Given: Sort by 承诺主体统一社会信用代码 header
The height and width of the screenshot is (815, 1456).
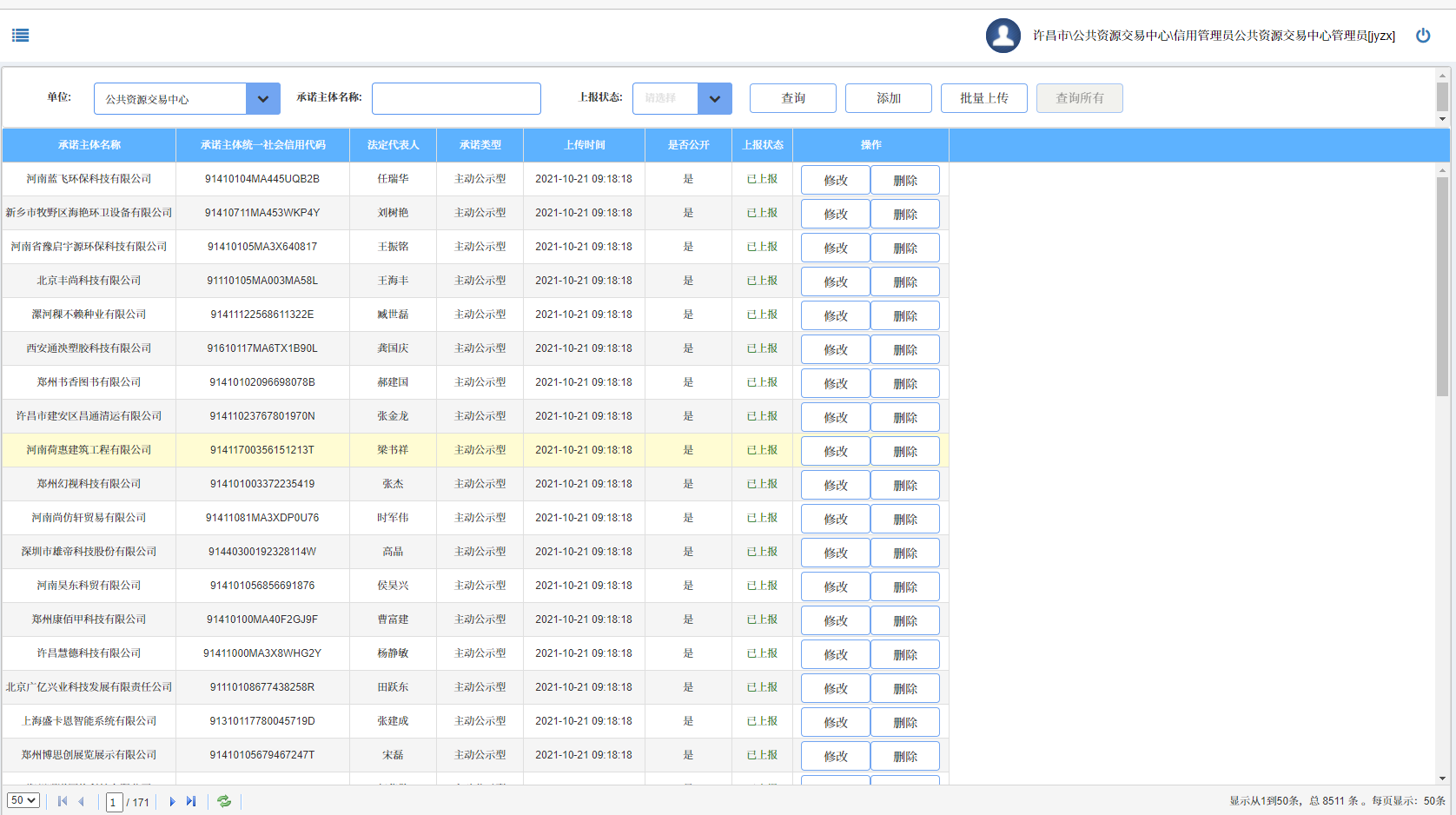Looking at the screenshot, I should pyautogui.click(x=262, y=145).
